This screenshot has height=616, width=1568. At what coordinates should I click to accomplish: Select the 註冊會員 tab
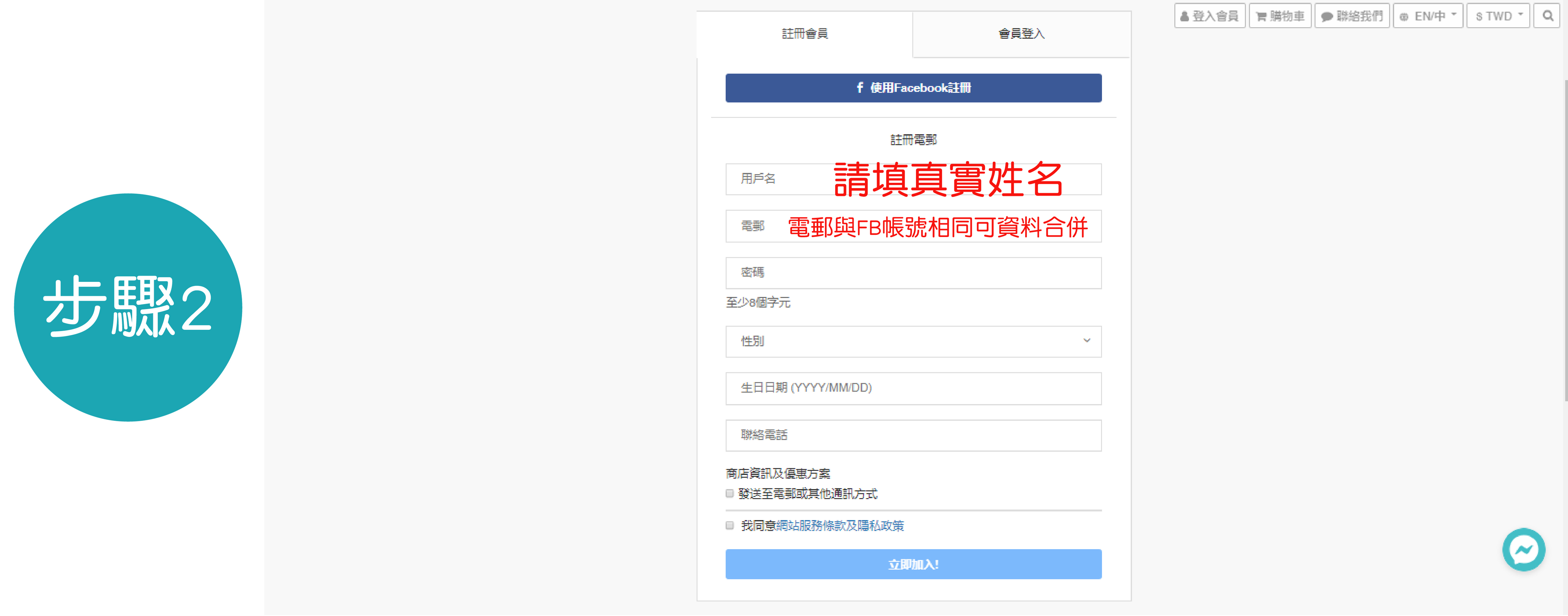point(804,34)
